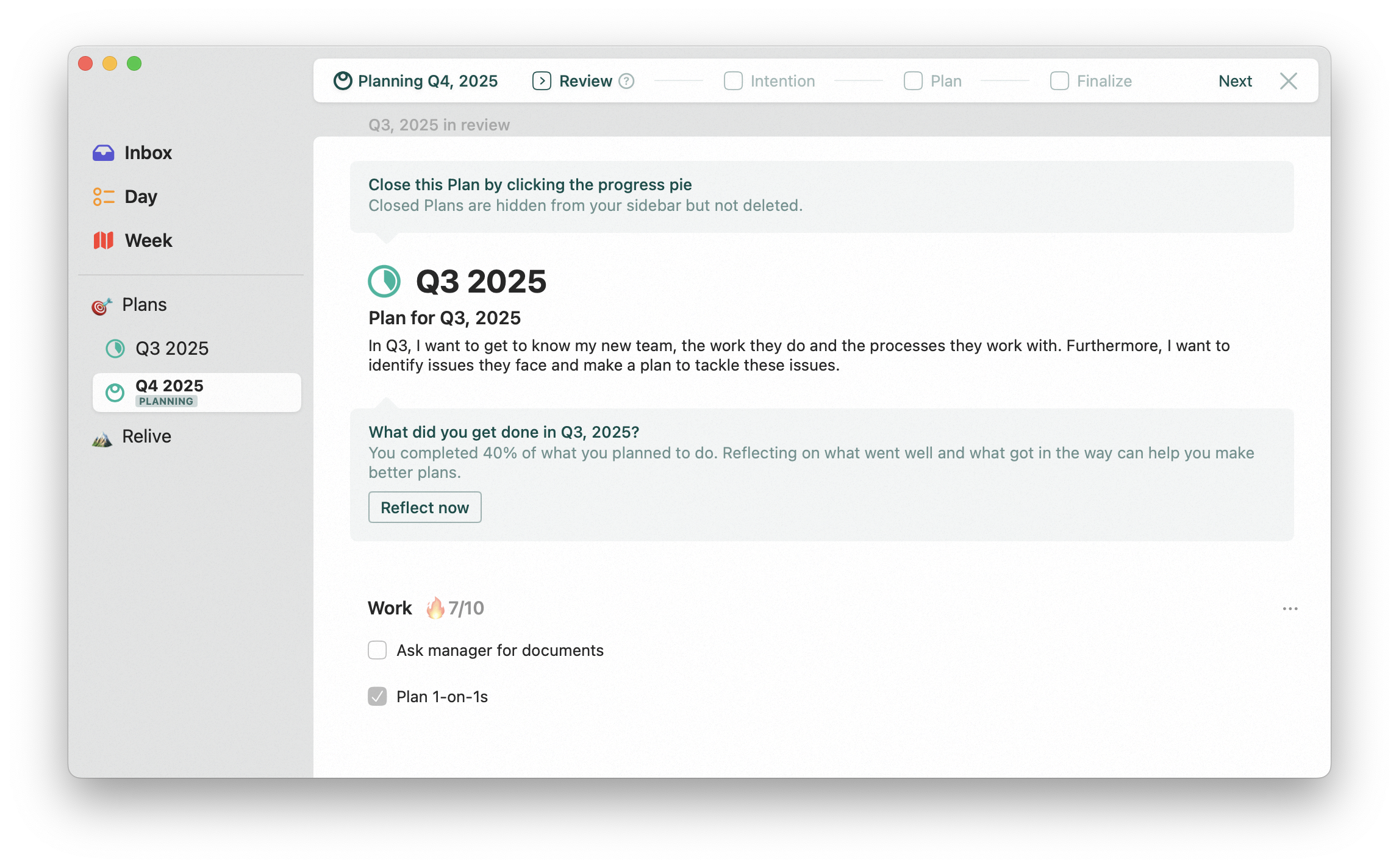Screen dimensions: 1399x868
Task: Click the Plans target icon
Action: pyautogui.click(x=102, y=305)
